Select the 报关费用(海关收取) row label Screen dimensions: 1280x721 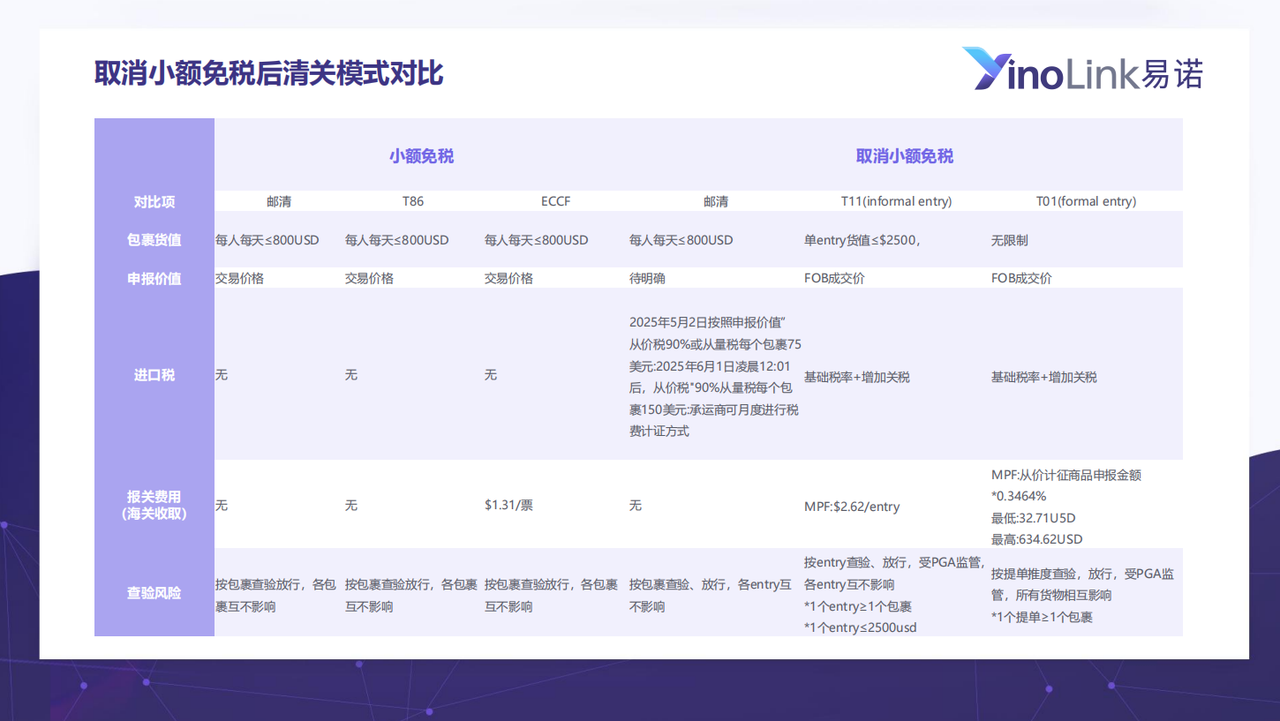tap(154, 504)
